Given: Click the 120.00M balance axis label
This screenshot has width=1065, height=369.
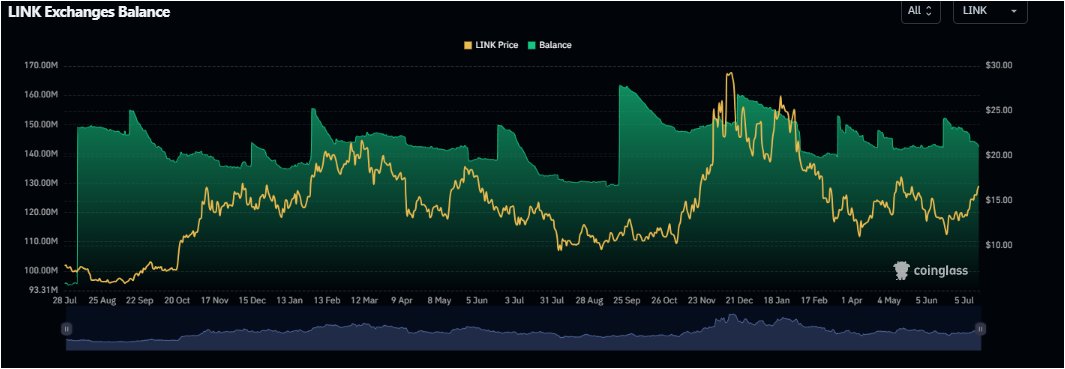Looking at the screenshot, I should click(41, 213).
